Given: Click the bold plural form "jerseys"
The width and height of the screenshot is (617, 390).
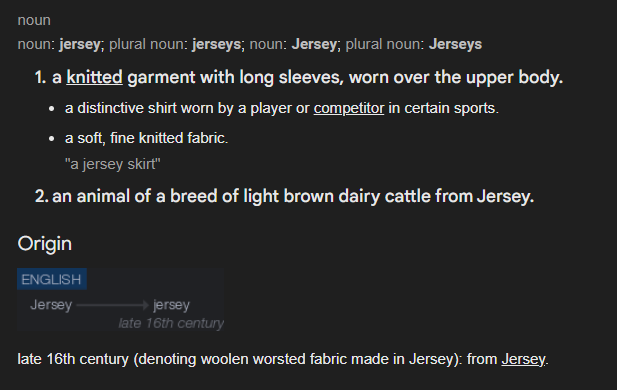Looking at the screenshot, I should coord(216,44).
